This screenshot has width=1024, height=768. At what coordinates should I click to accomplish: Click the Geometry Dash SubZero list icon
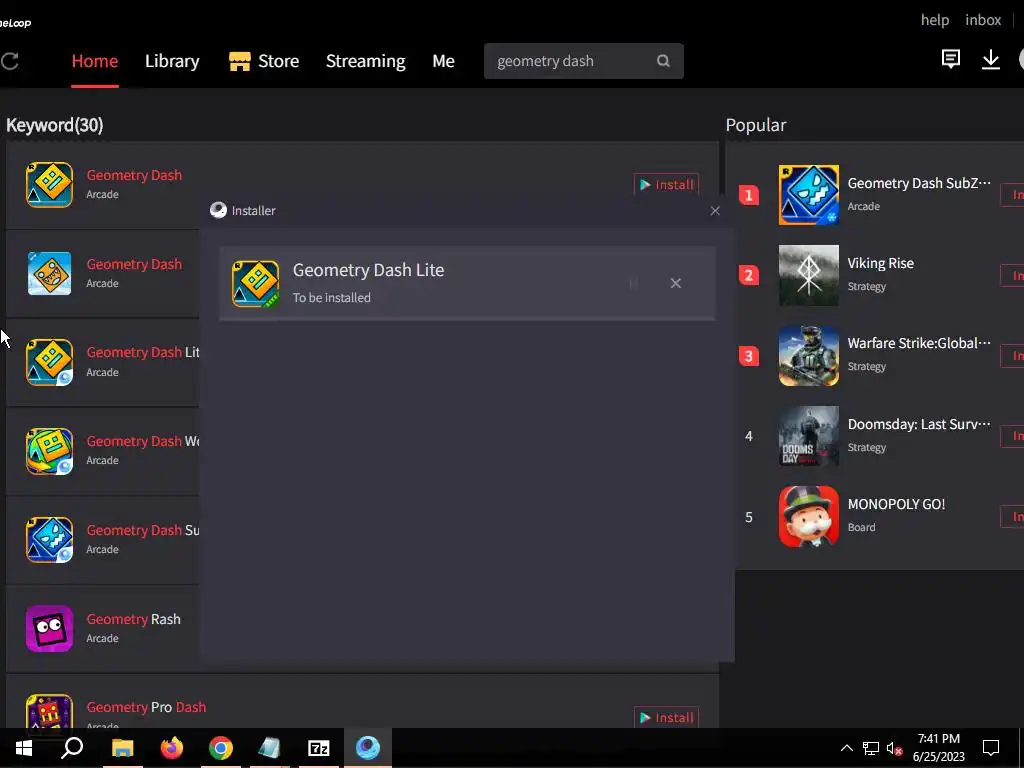[x=49, y=539]
